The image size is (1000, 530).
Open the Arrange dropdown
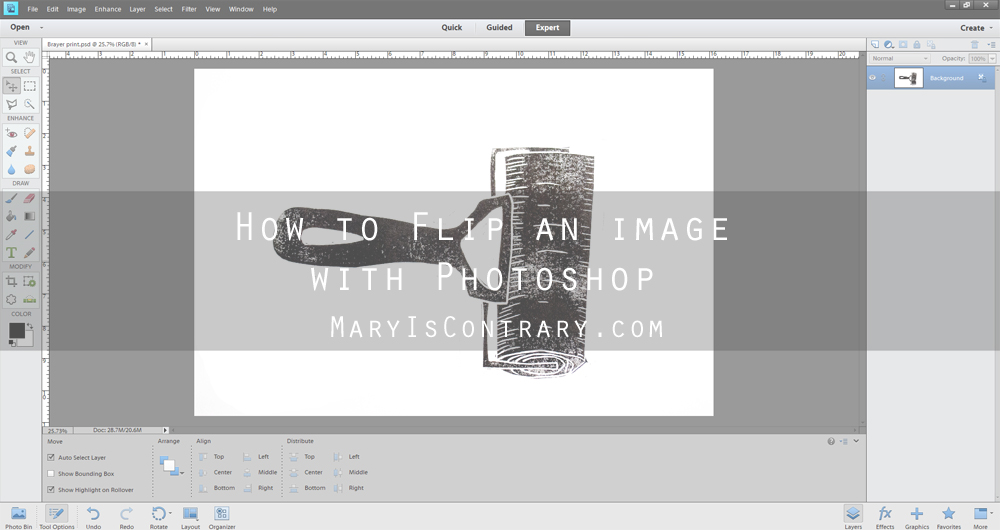coord(172,466)
